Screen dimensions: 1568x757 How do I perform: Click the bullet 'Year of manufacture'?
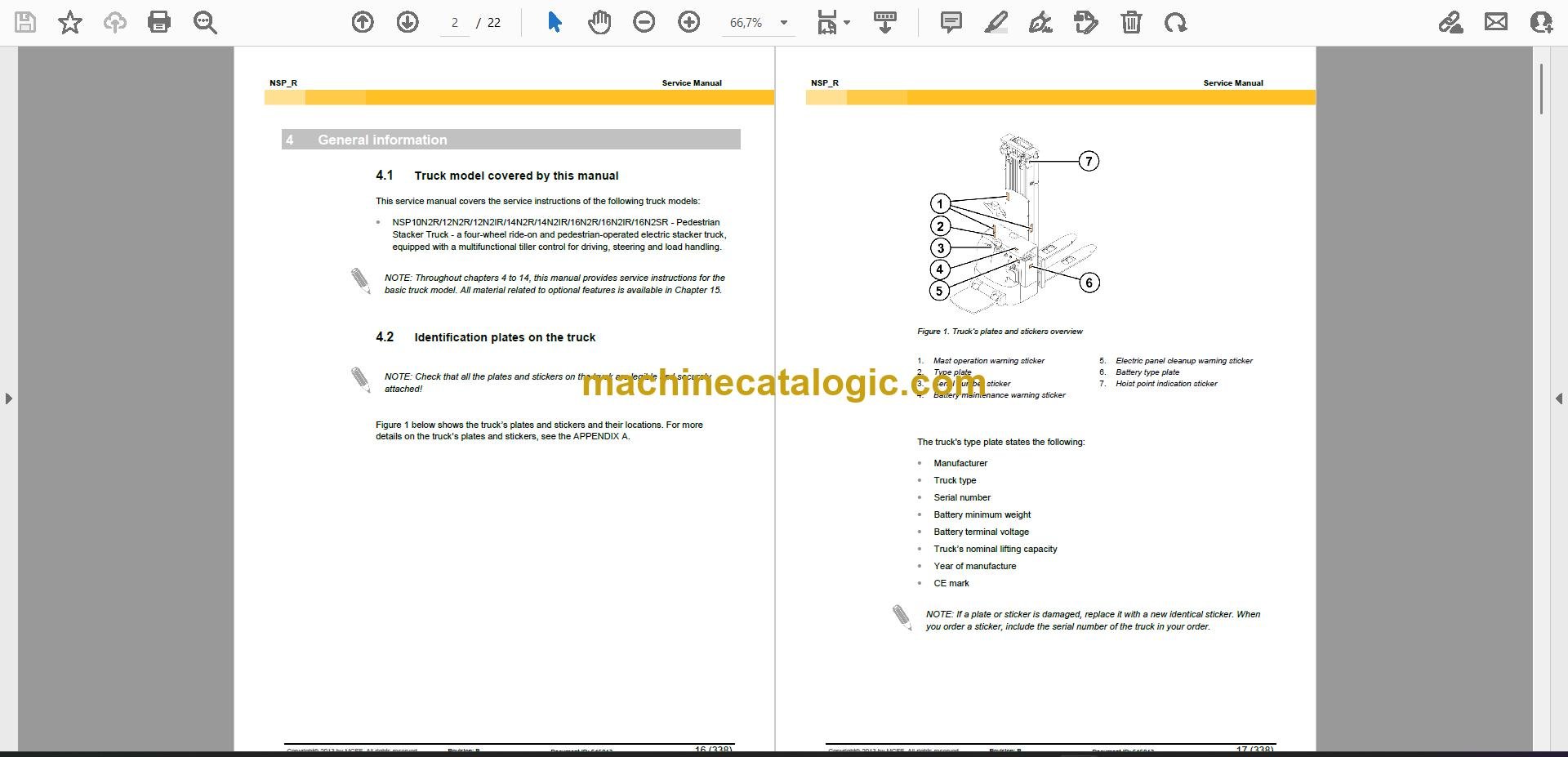[975, 566]
